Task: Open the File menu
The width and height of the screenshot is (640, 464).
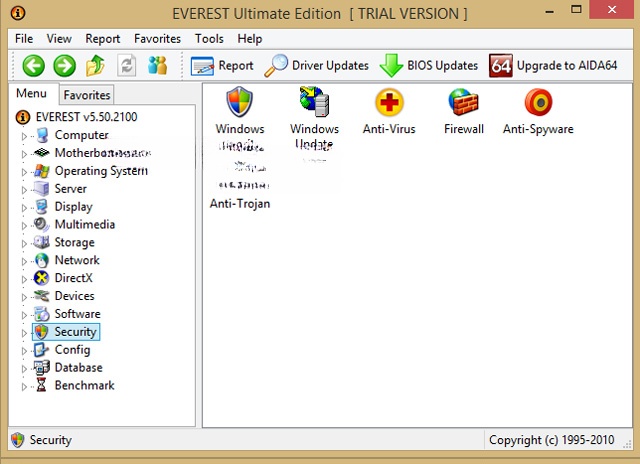Action: click(24, 39)
